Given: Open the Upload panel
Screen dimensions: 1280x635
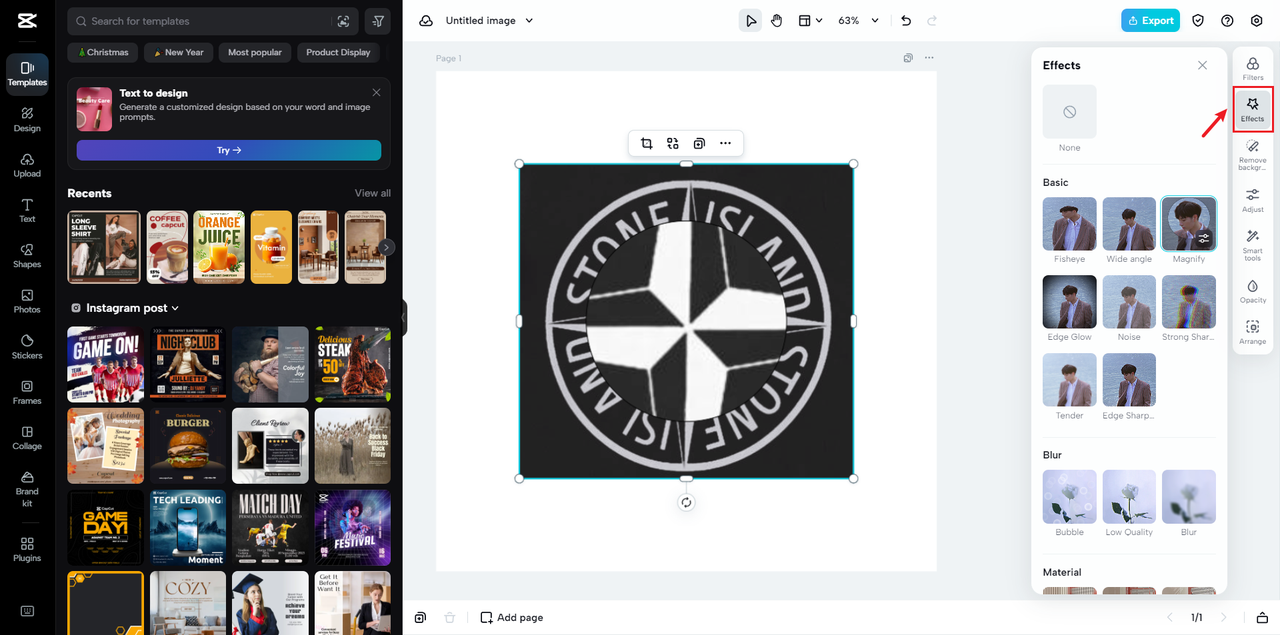Looking at the screenshot, I should (27, 165).
